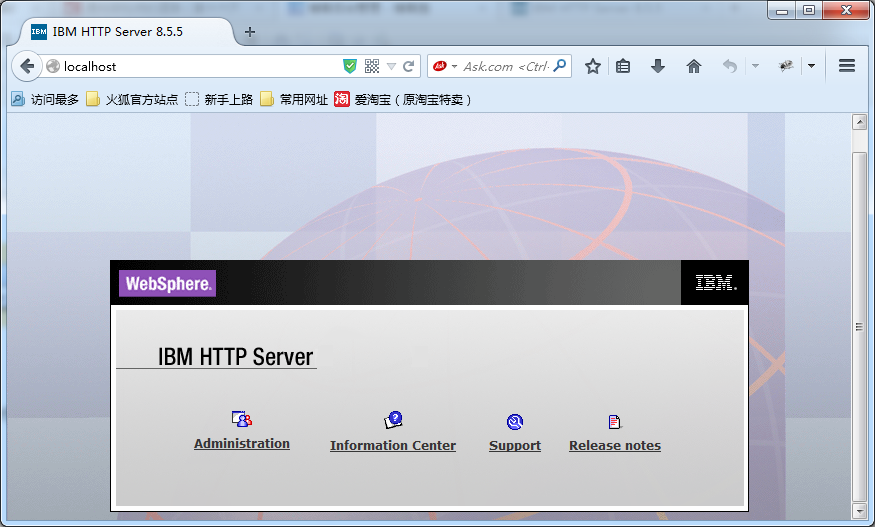875x527 pixels.
Task: Click the vertical scrollbar up arrow
Action: tap(859, 122)
